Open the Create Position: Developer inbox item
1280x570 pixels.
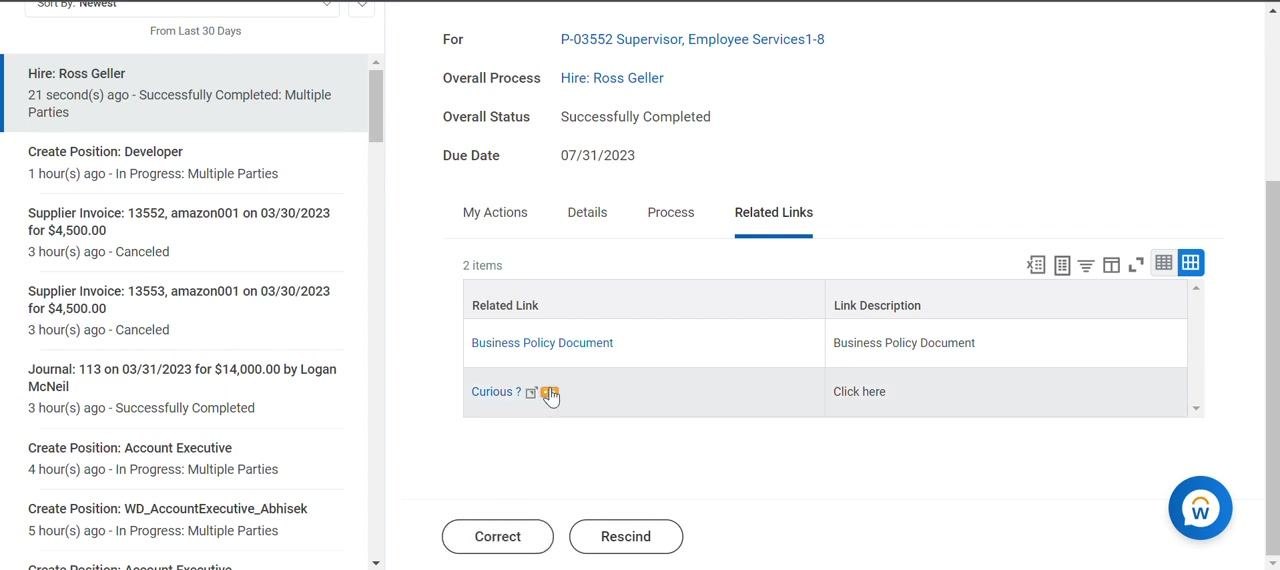185,162
